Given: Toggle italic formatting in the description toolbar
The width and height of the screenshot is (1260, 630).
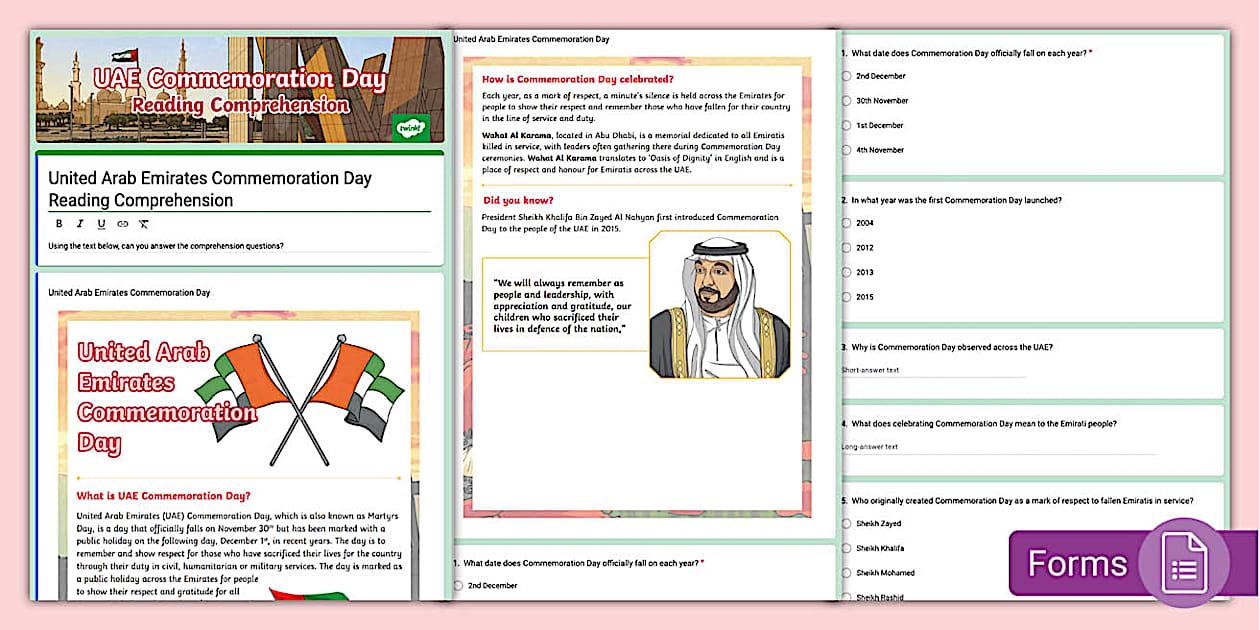Looking at the screenshot, I should pyautogui.click(x=80, y=224).
